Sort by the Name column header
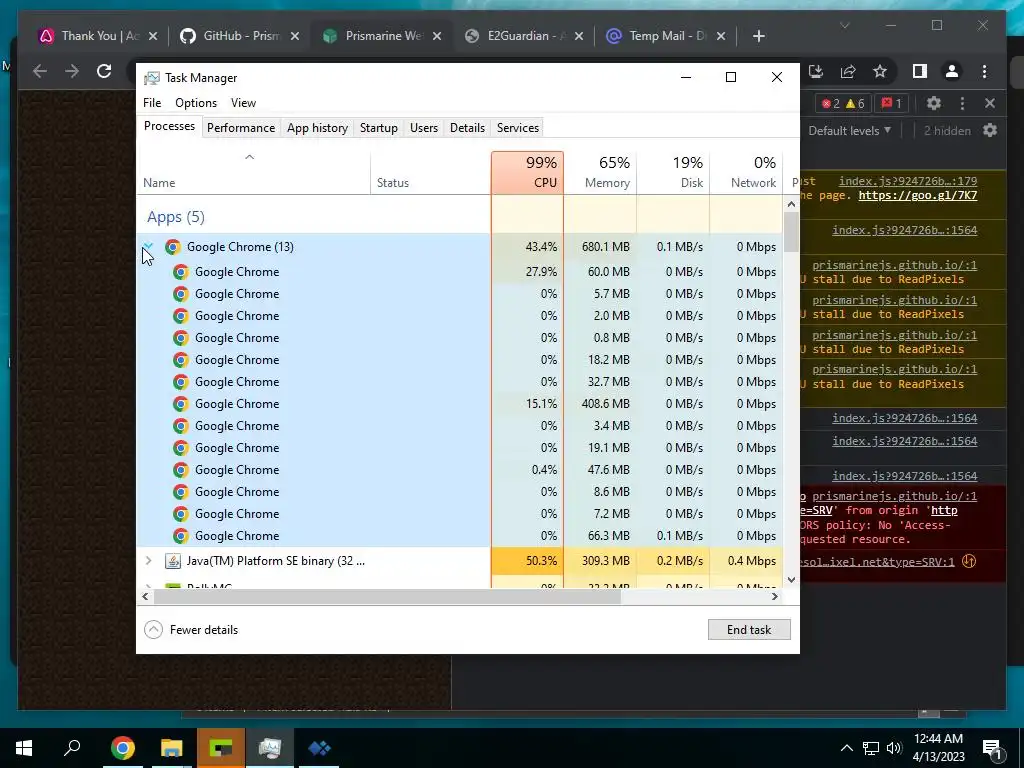The height and width of the screenshot is (768, 1024). [x=253, y=173]
